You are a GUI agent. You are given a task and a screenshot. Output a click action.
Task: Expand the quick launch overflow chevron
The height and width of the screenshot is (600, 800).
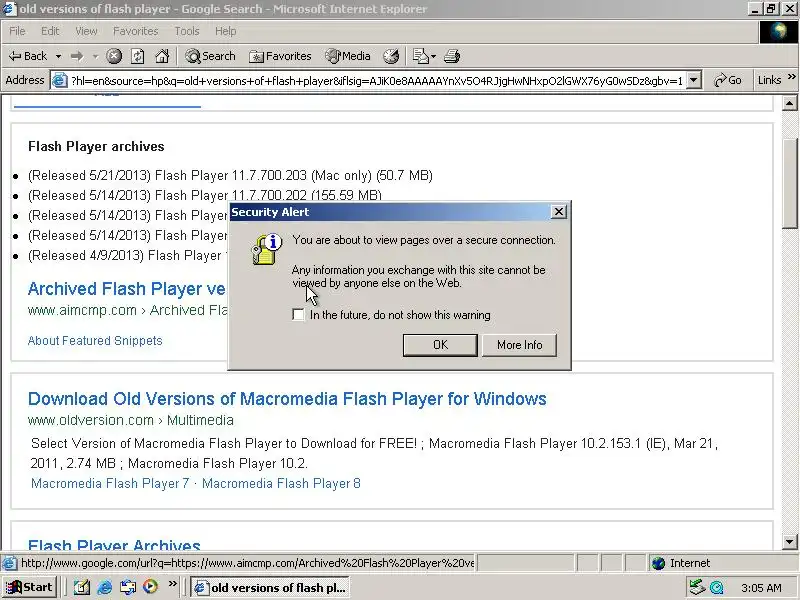click(x=172, y=583)
